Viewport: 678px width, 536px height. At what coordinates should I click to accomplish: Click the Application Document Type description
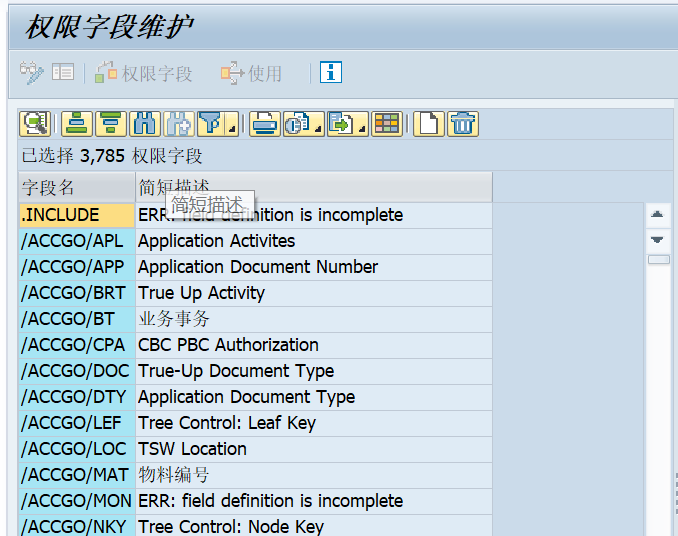click(x=314, y=397)
